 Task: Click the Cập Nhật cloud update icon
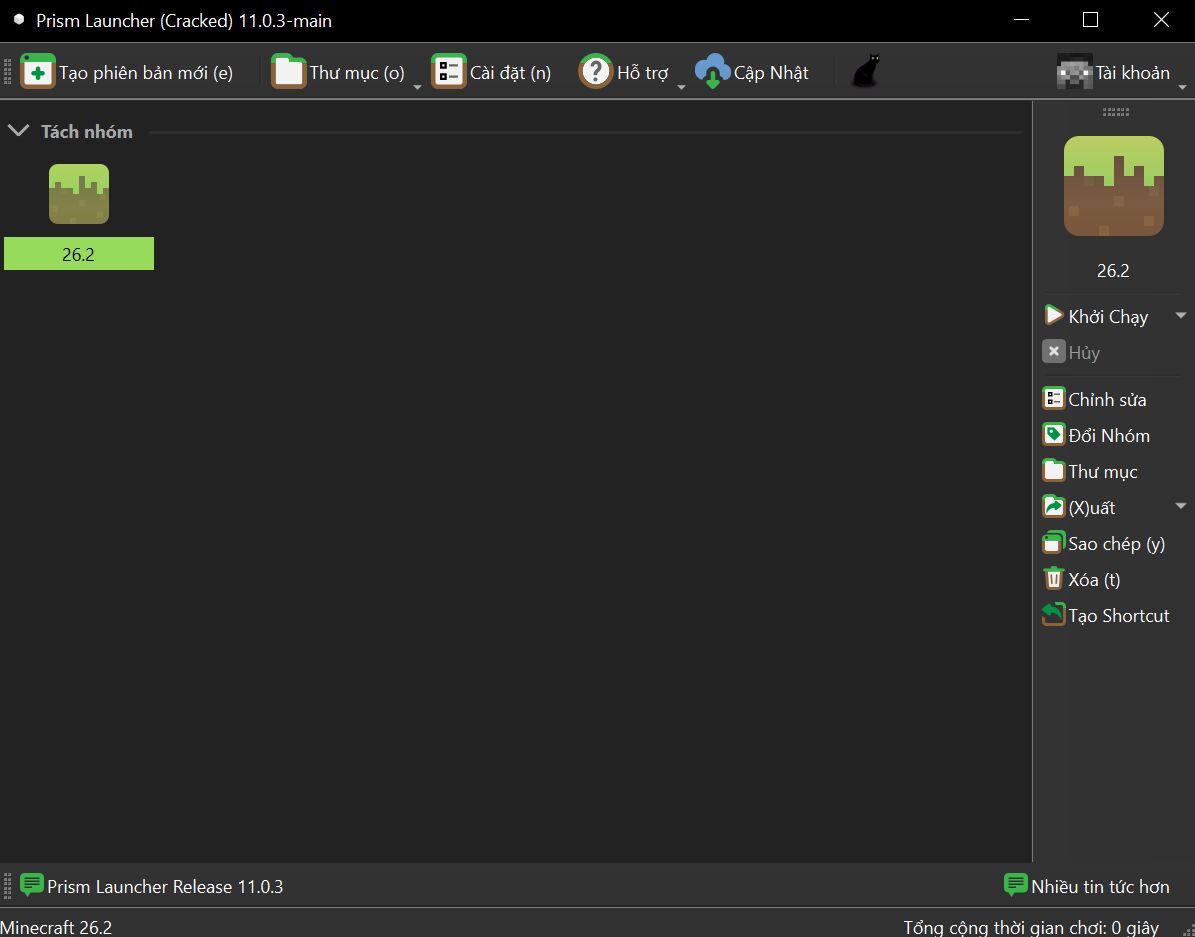(x=713, y=72)
